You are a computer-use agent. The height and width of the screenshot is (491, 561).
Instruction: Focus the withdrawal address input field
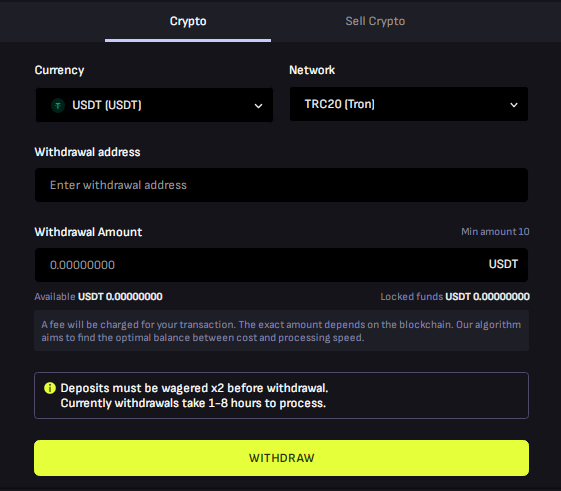(282, 185)
